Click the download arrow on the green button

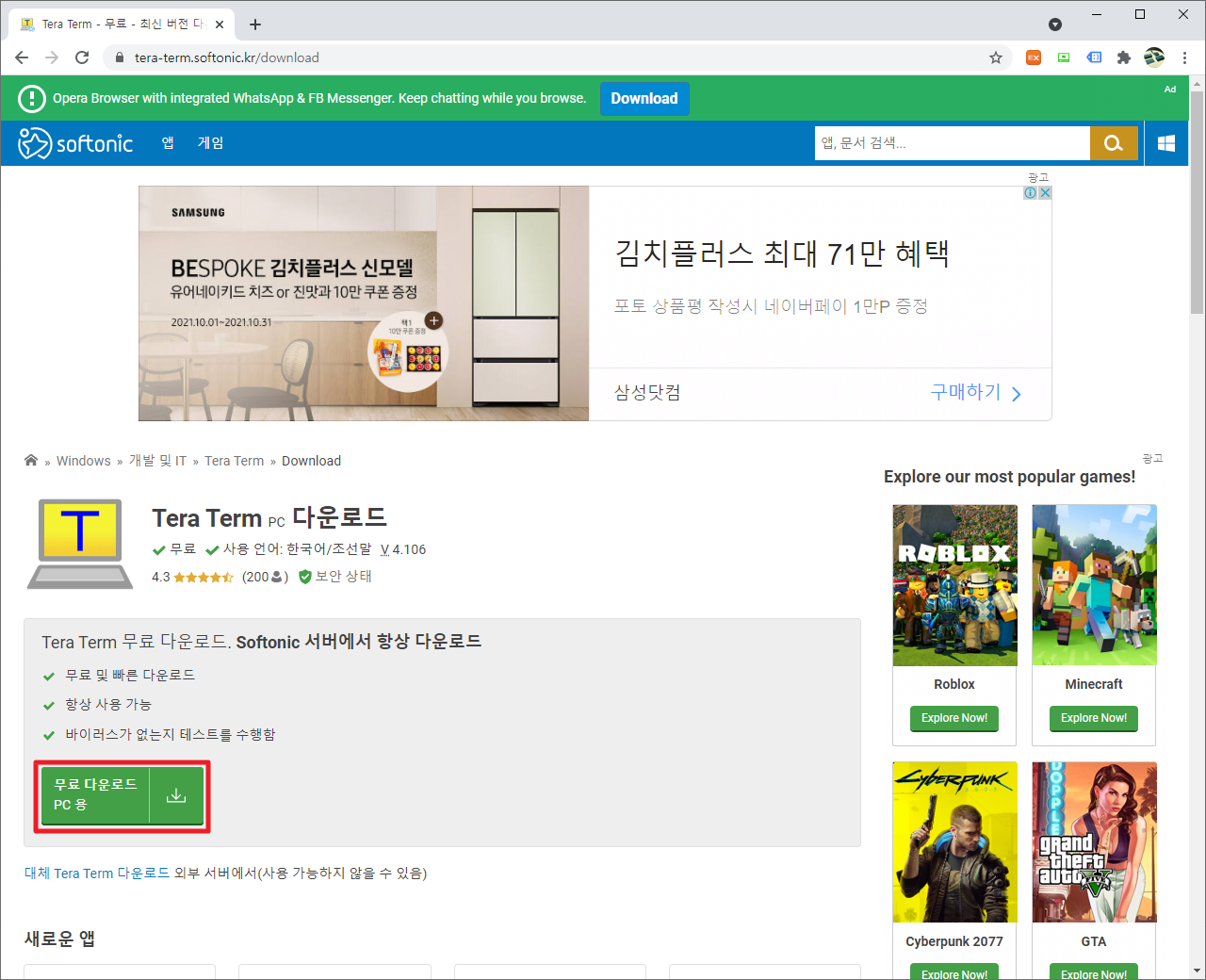coord(176,796)
